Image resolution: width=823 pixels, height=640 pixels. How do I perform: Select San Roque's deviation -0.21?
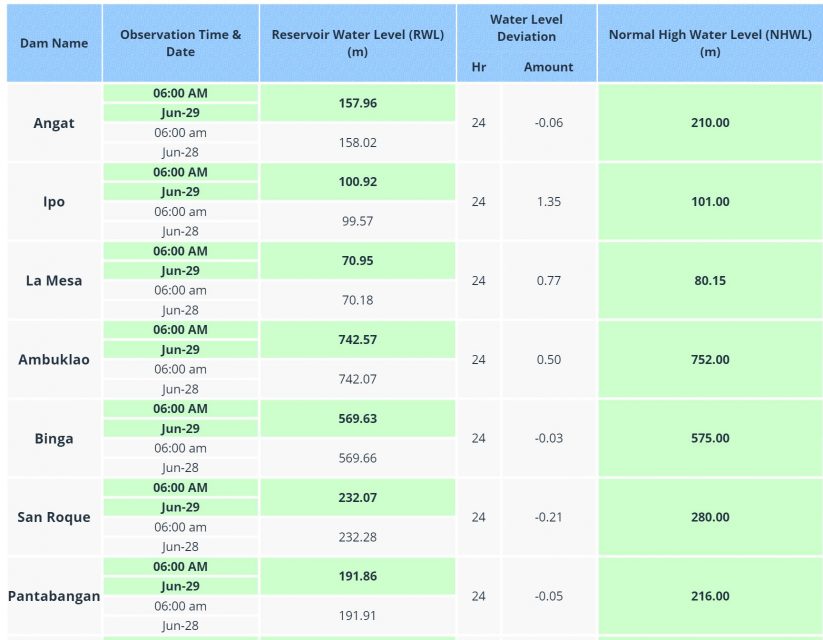pos(548,517)
